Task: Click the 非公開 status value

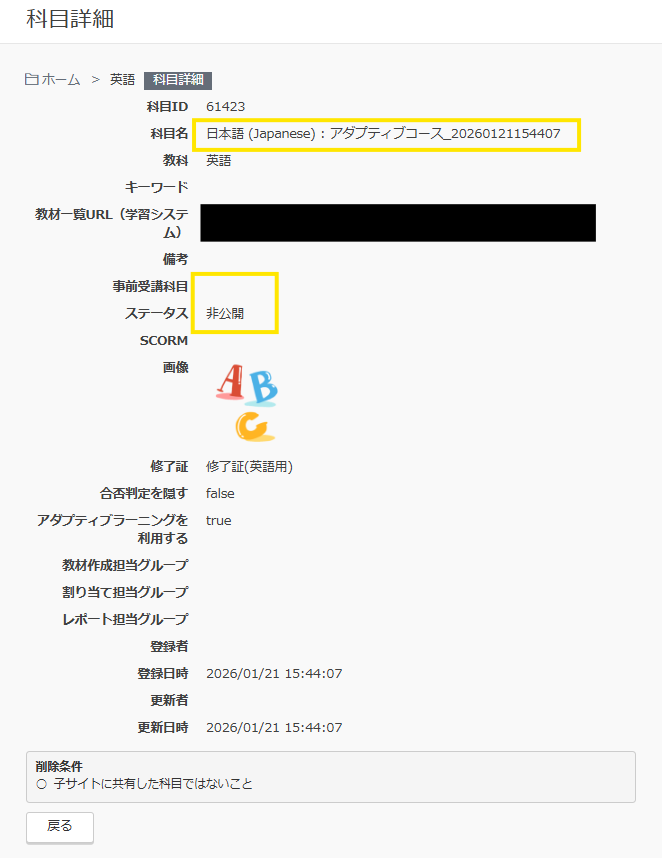Action: point(225,314)
